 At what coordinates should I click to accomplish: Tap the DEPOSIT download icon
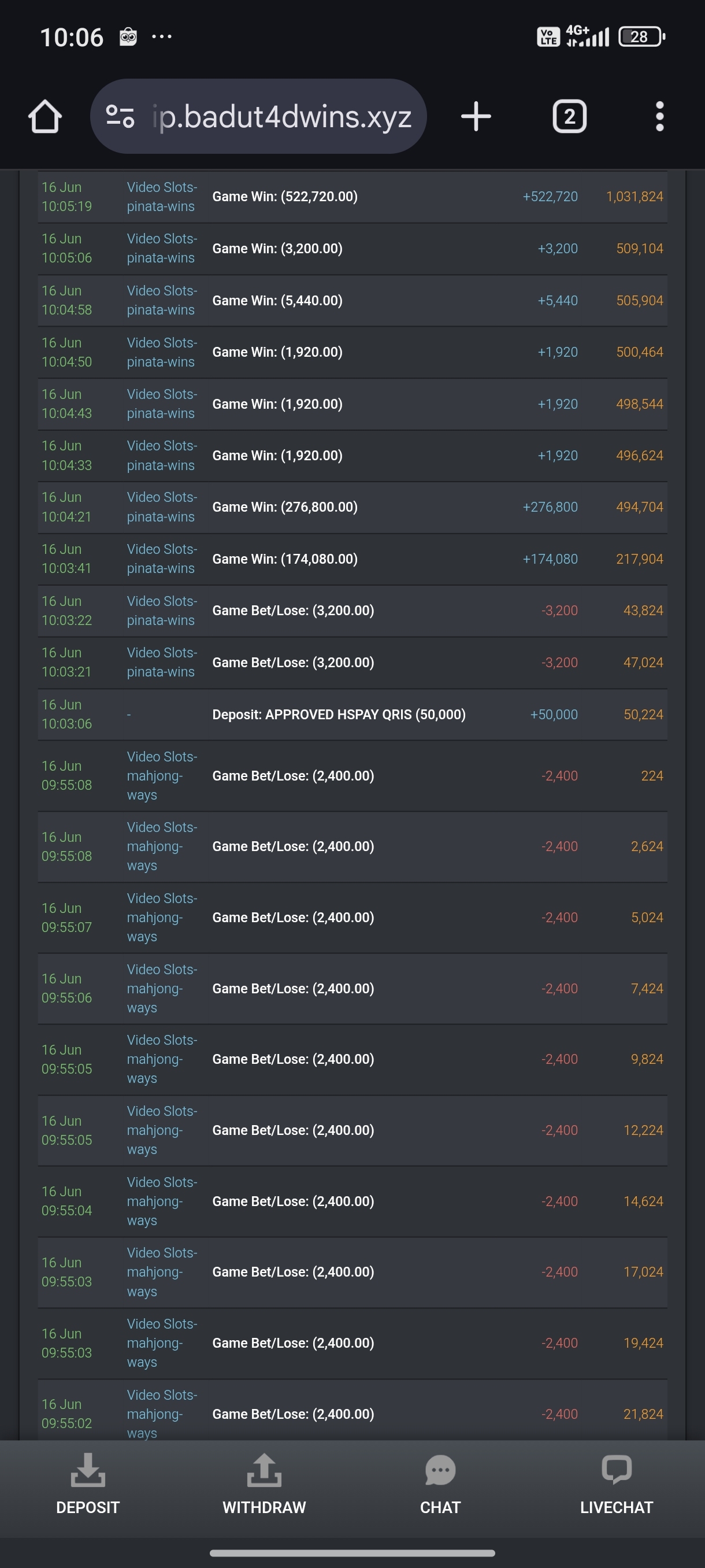tap(88, 1470)
